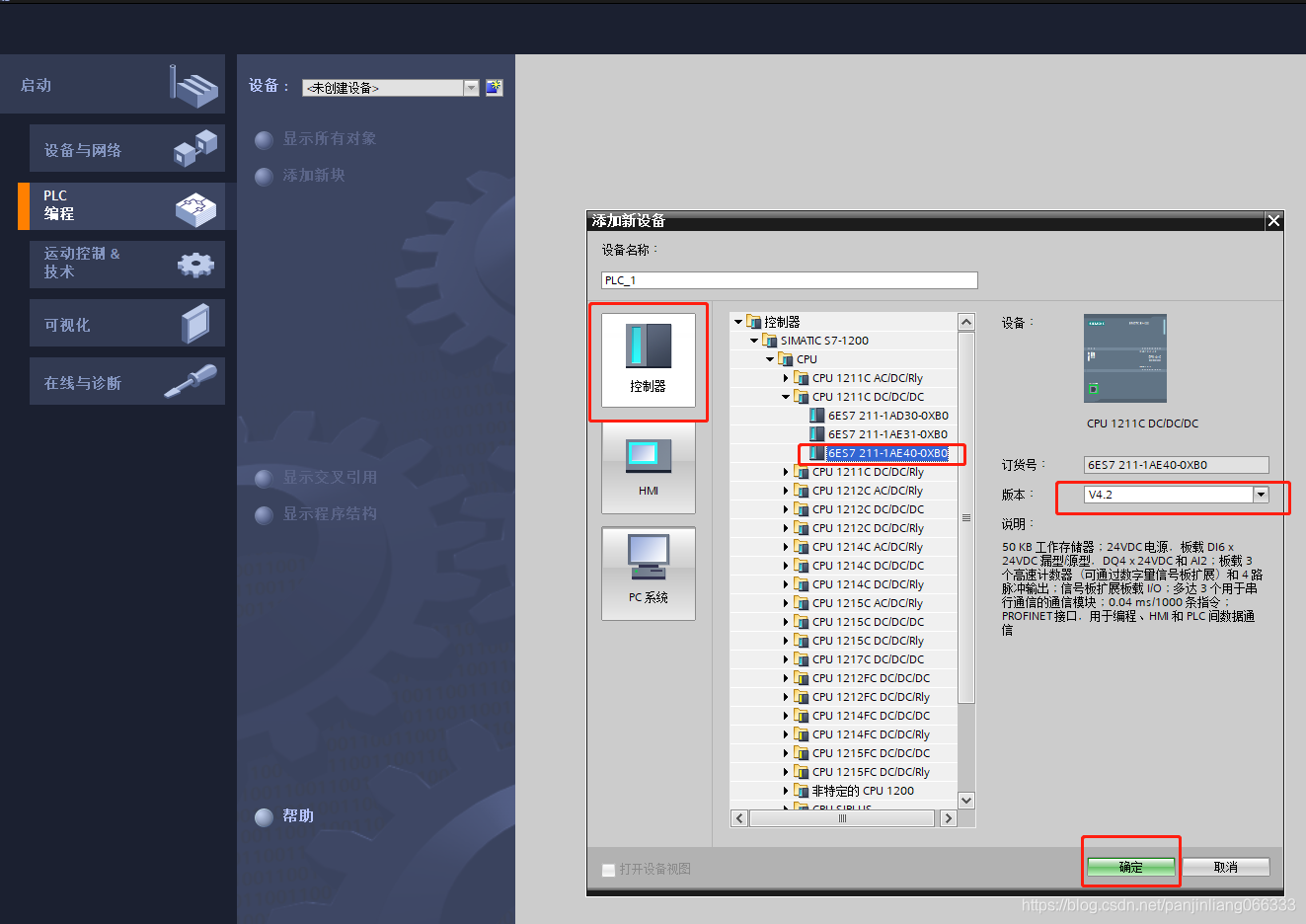The height and width of the screenshot is (924, 1306).
Task: Click the 订货号 field 6ES7 211-1AE40-0XB0
Action: [1177, 465]
